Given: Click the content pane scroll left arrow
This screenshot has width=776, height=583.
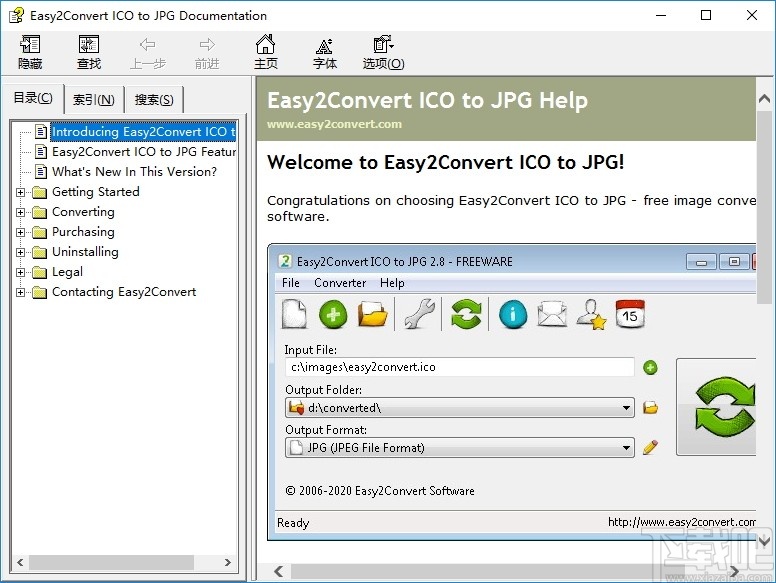Looking at the screenshot, I should pyautogui.click(x=279, y=572).
